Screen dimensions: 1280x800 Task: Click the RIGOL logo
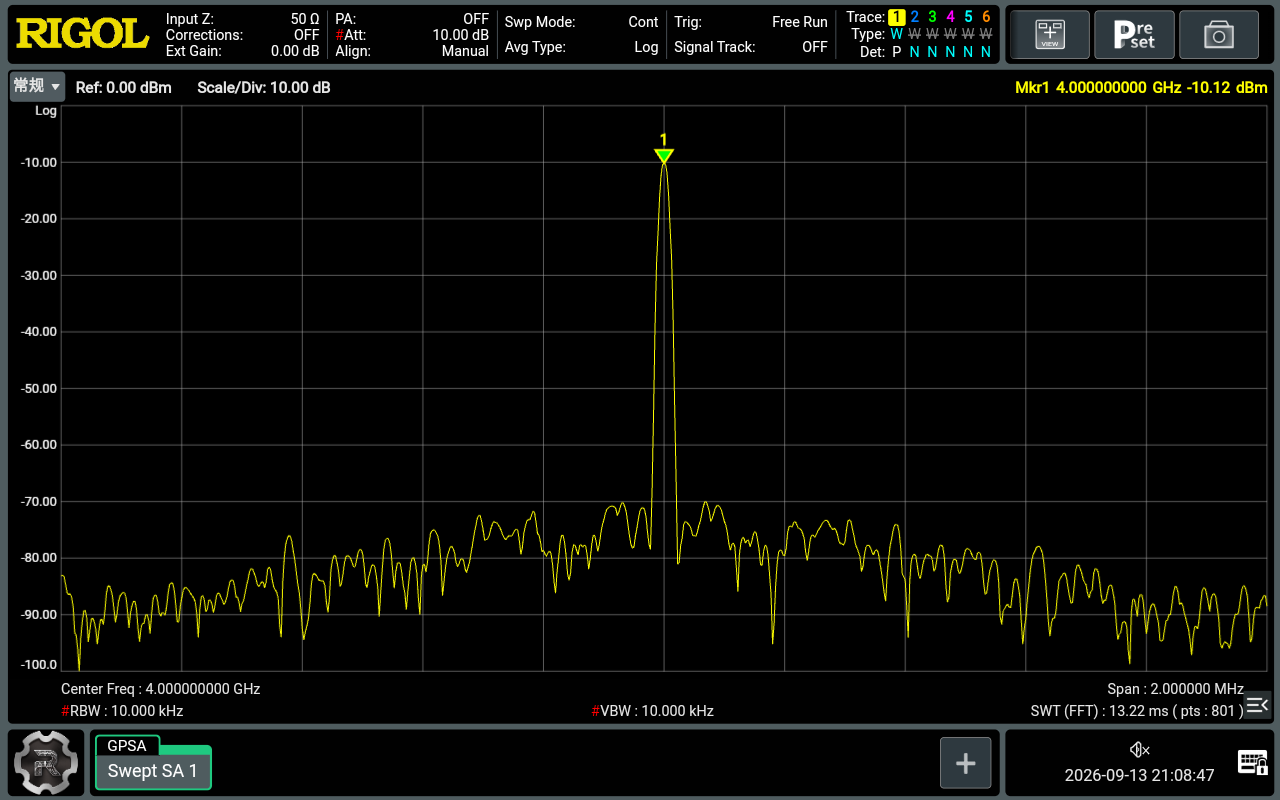point(82,35)
